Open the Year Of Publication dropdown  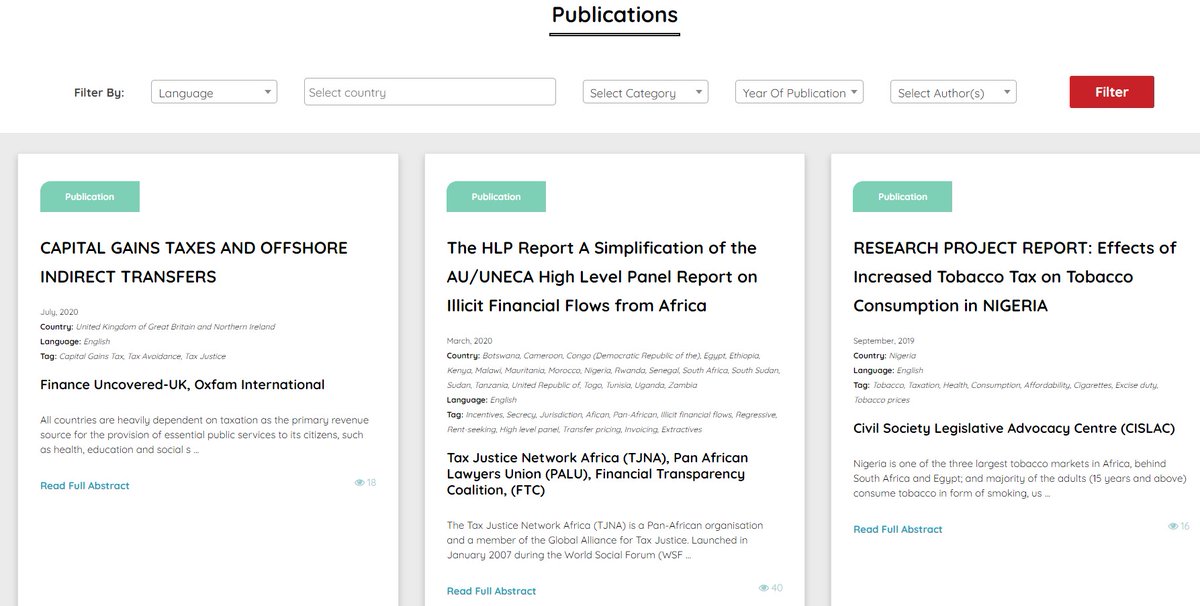[799, 92]
